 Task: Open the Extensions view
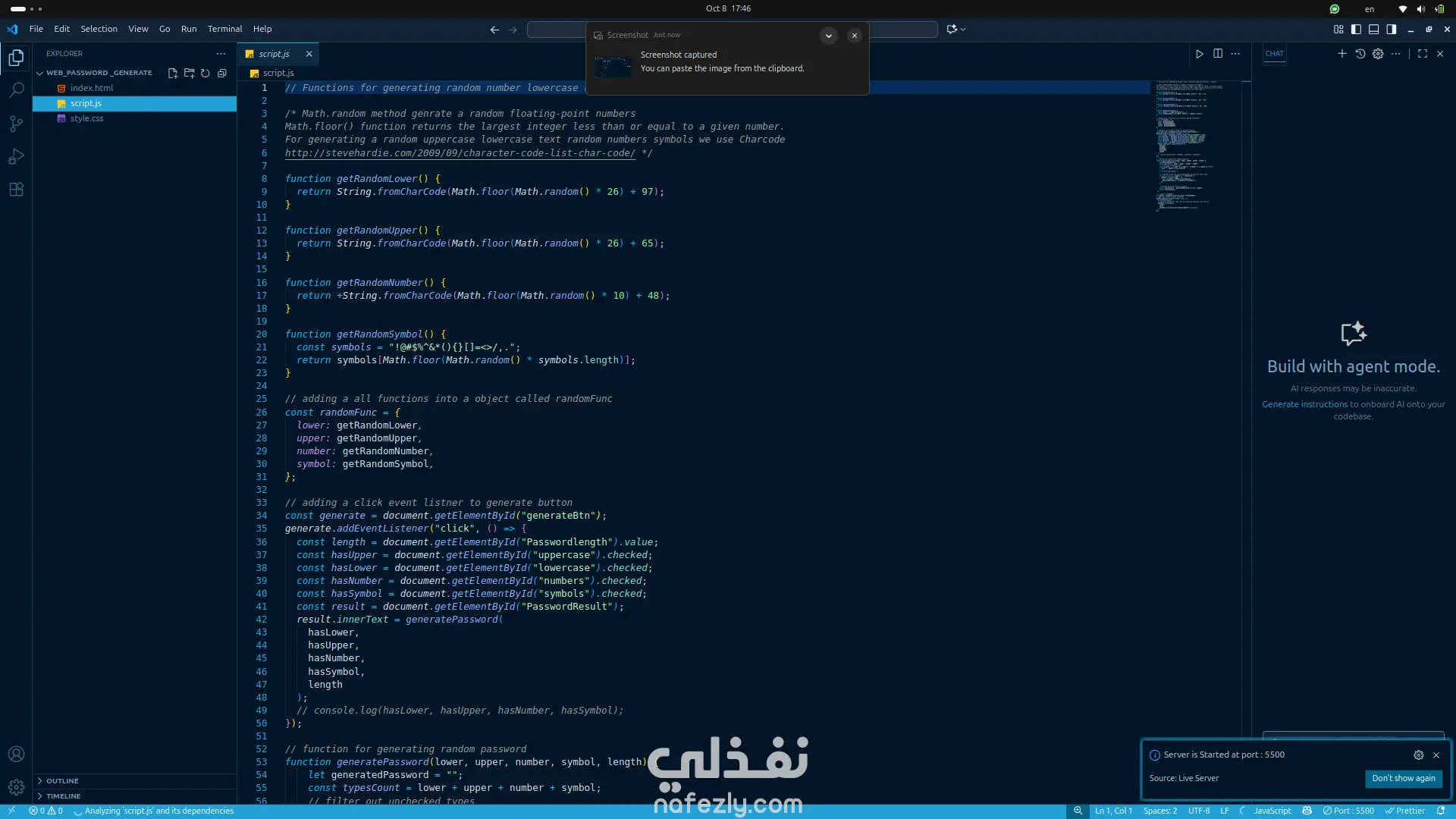[x=16, y=190]
